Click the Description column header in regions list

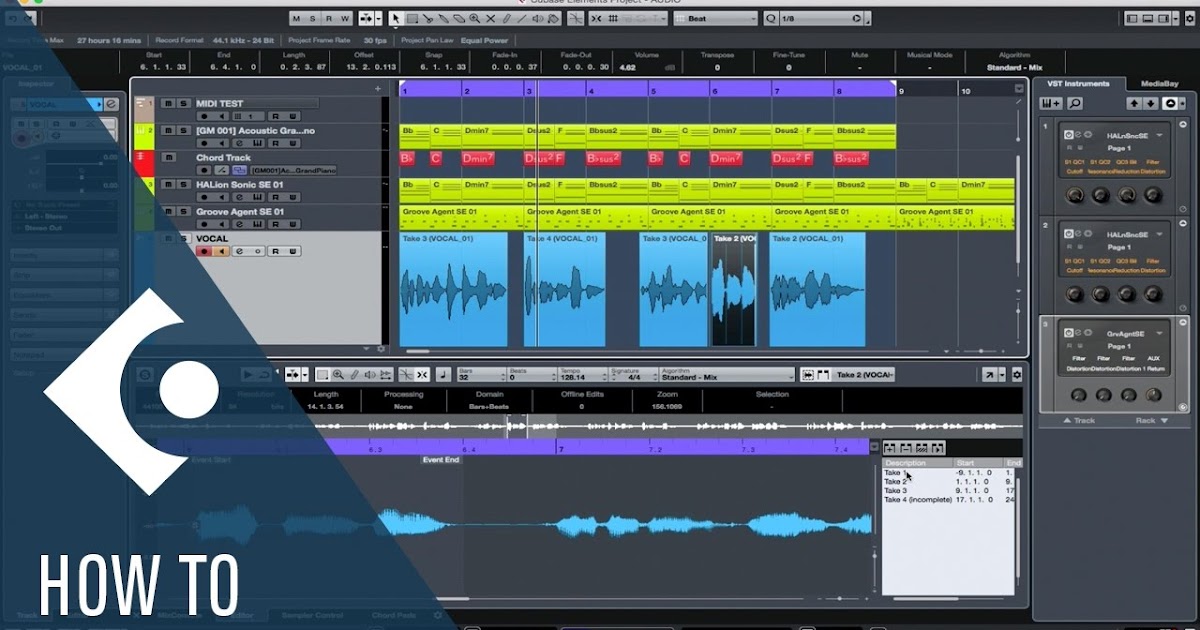[x=918, y=463]
